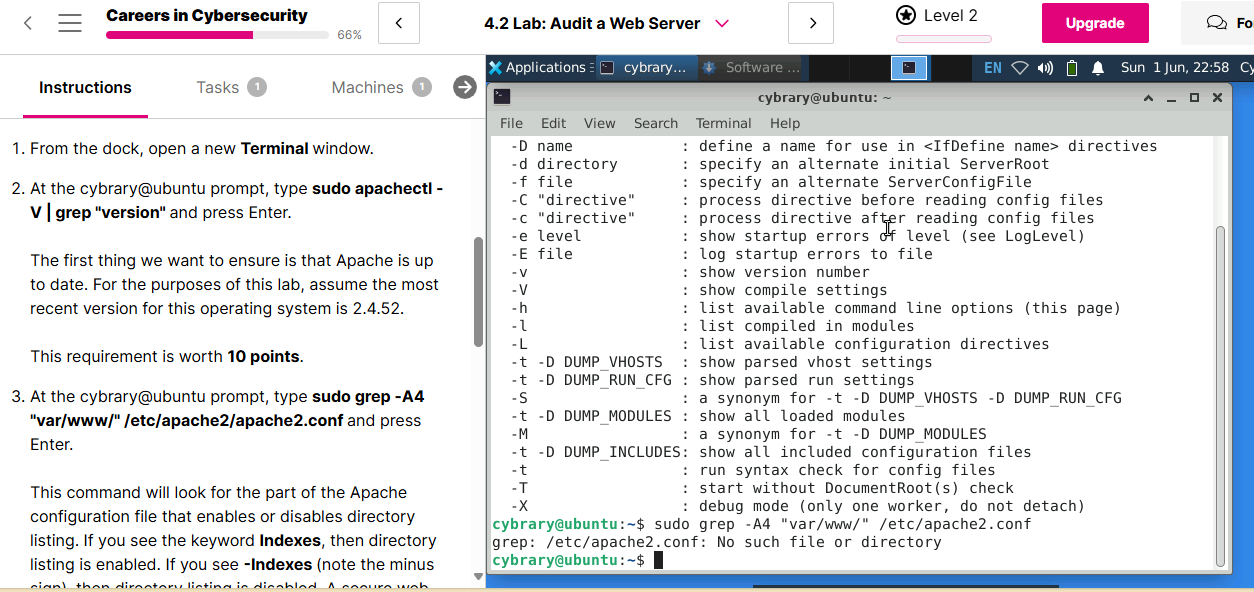Expand the 4.2 Lab title dropdown
This screenshot has width=1254, height=592.
coord(722,23)
